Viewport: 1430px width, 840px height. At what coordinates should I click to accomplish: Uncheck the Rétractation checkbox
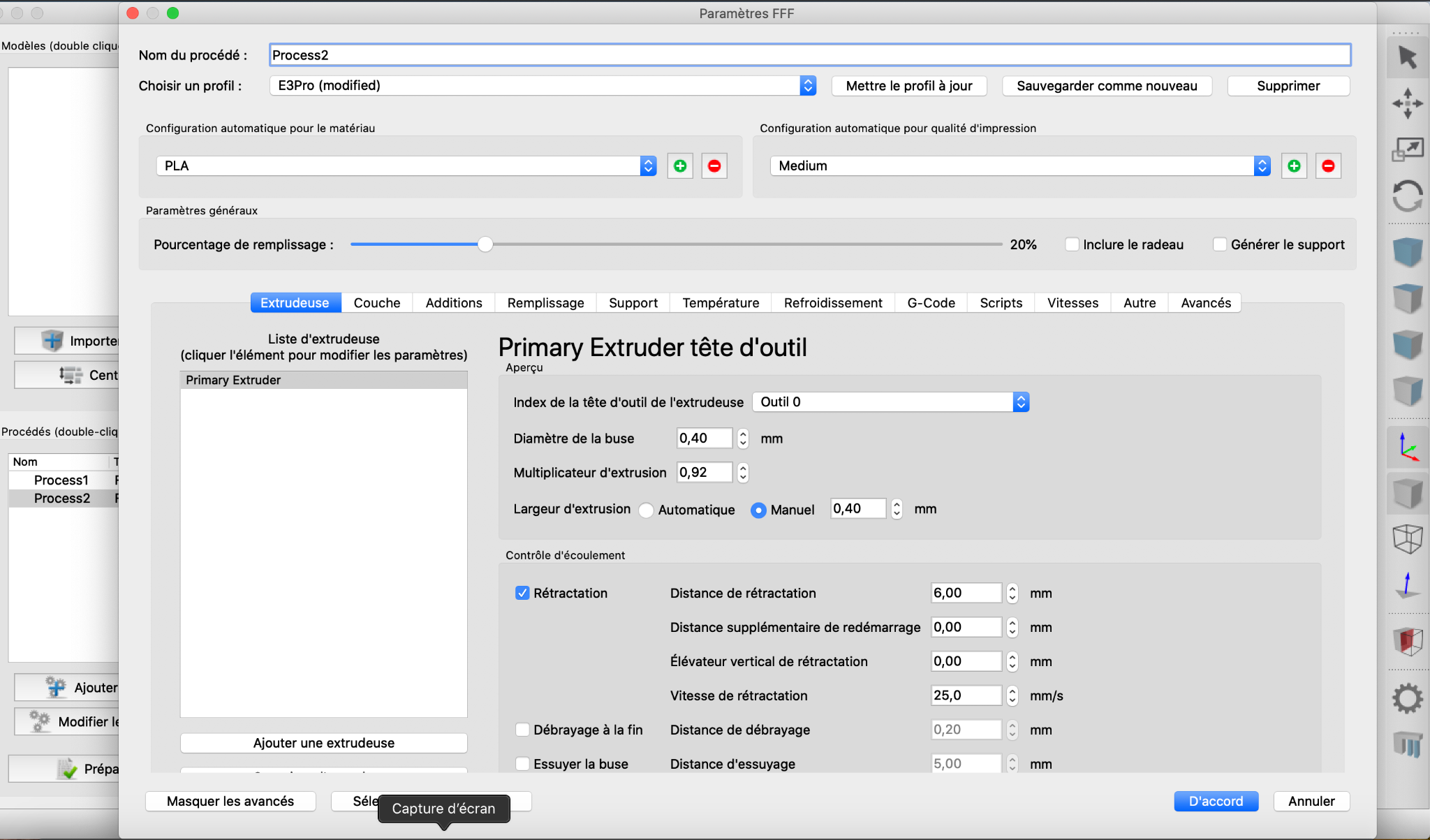tap(522, 593)
